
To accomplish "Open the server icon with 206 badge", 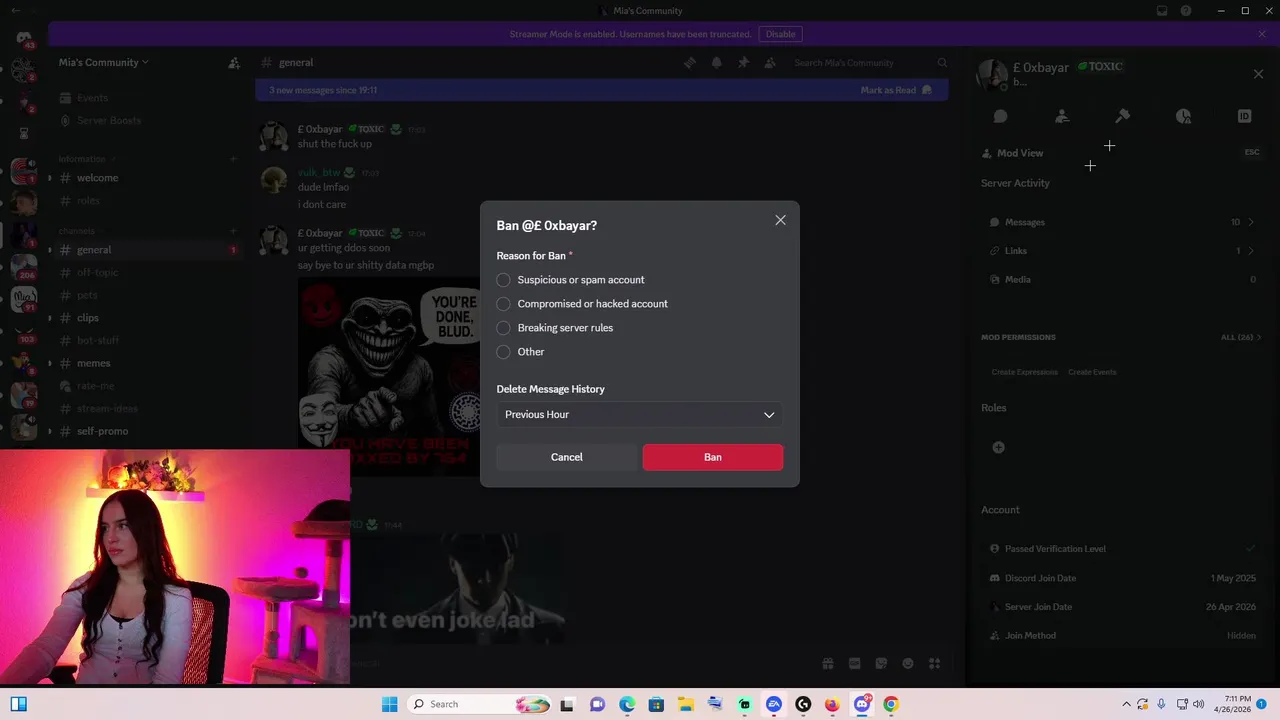I will pyautogui.click(x=24, y=266).
